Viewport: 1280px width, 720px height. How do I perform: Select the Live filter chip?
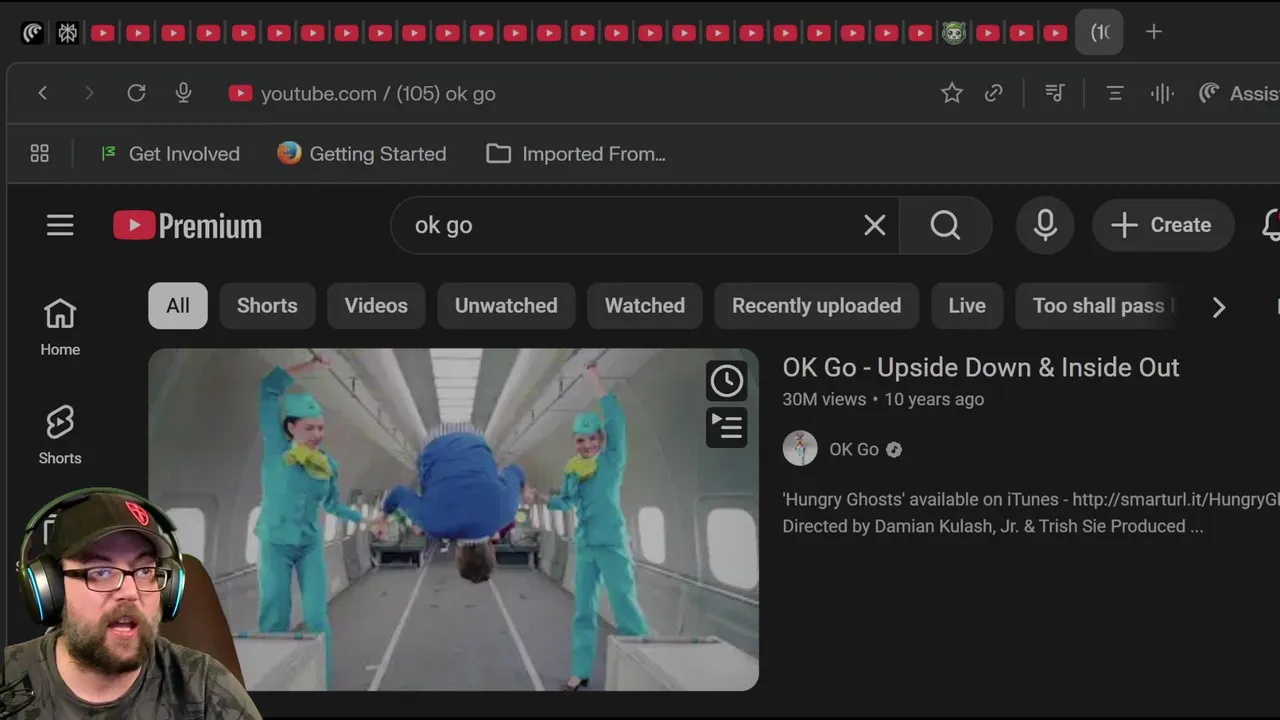click(967, 306)
